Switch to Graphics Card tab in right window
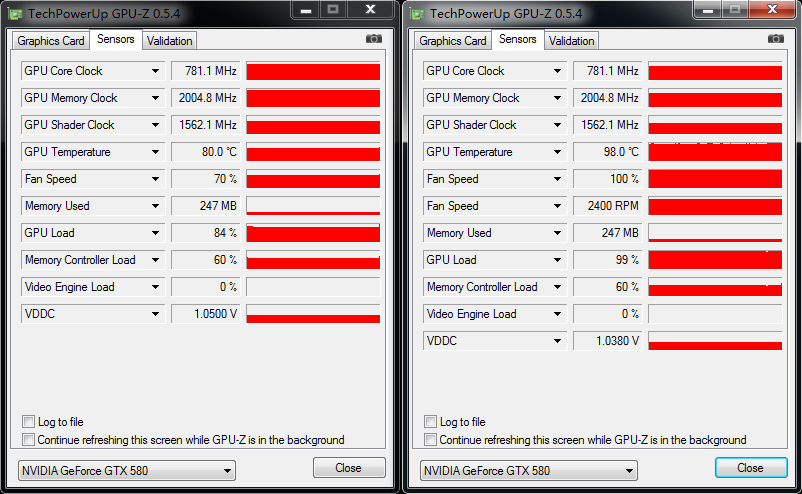 coord(453,41)
